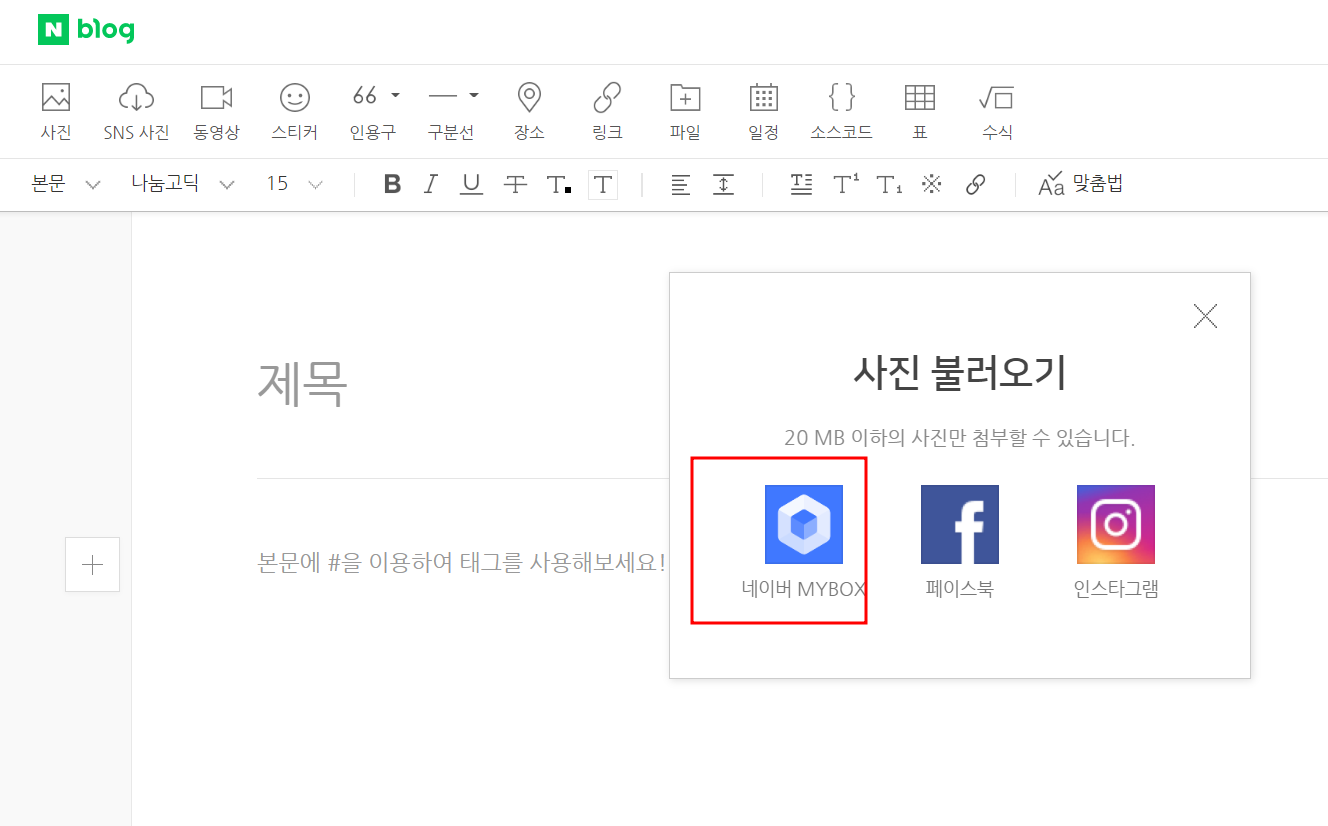The image size is (1328, 826).
Task: Open the line spacing option
Action: [723, 184]
